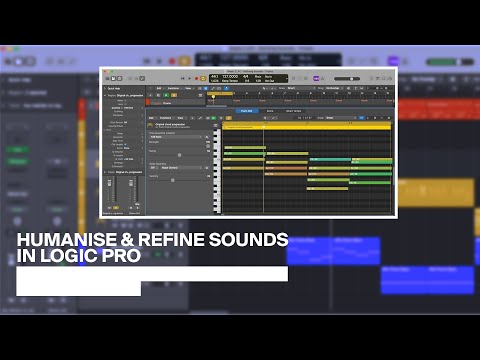Toggle the green MIDI Out button in Piano Roll
Viewport: 480px width, 360px height.
(214, 118)
